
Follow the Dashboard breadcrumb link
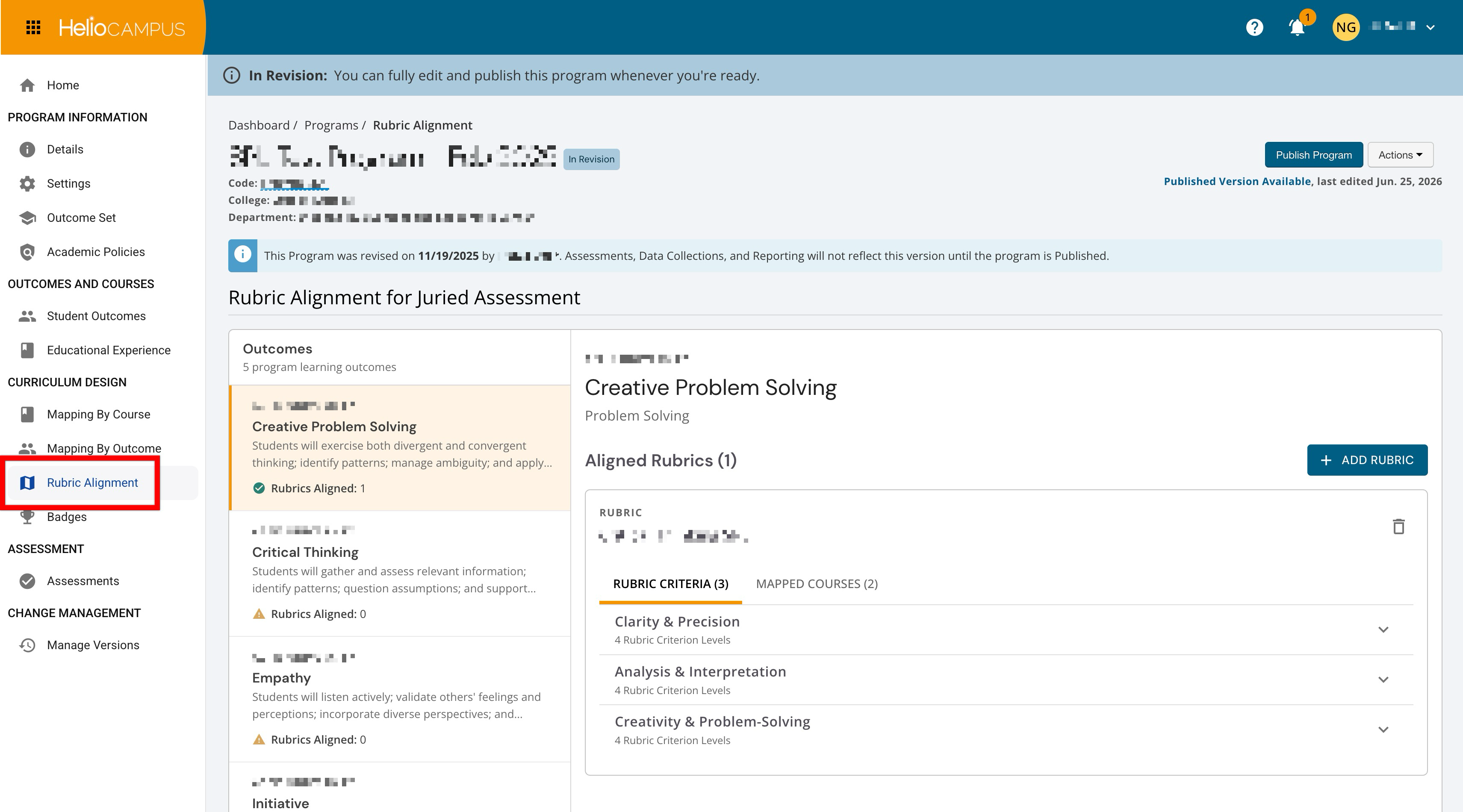259,125
